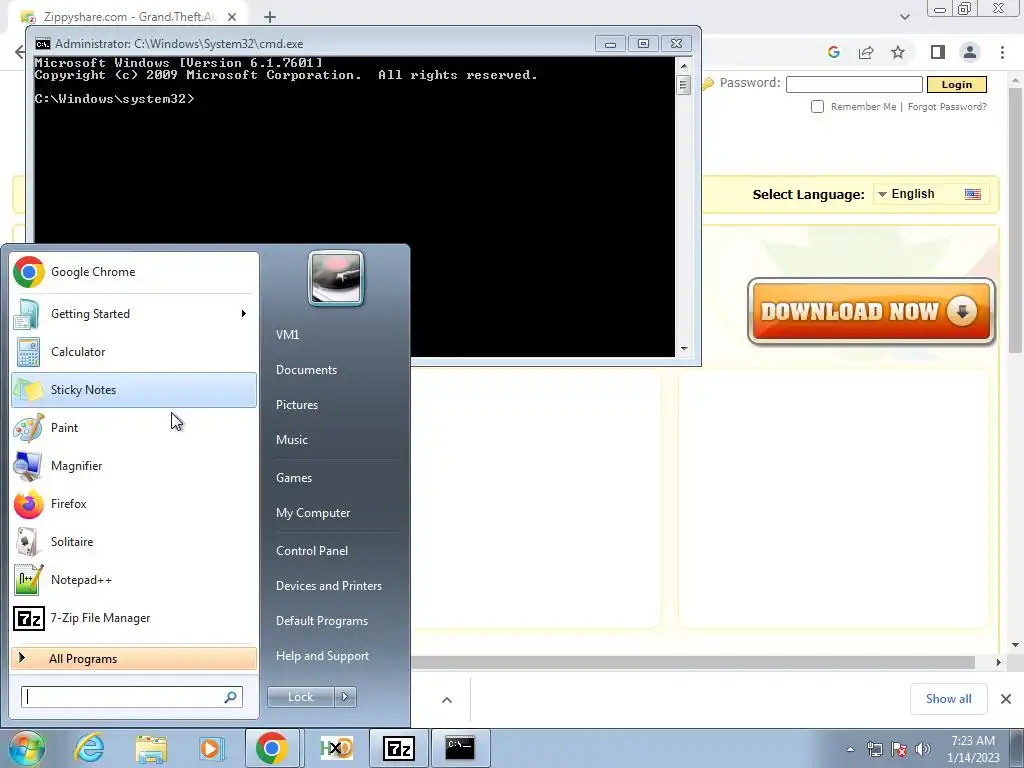The image size is (1024, 768).
Task: Open Chrome tab search dropdown
Action: click(904, 17)
